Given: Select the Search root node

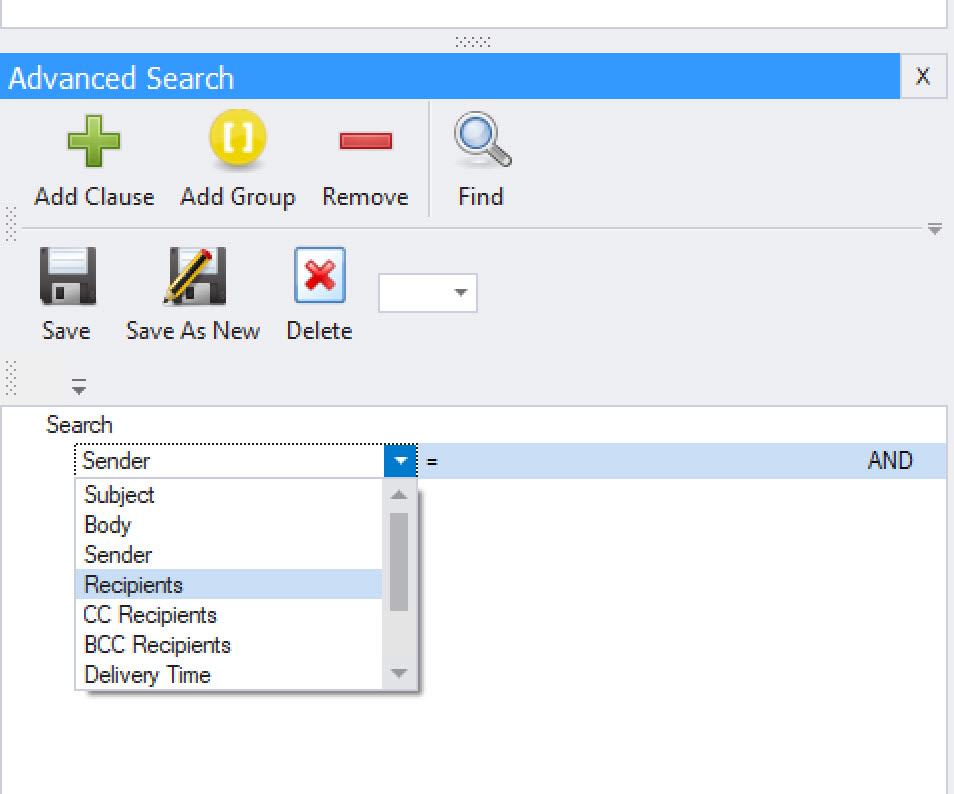Looking at the screenshot, I should [x=79, y=425].
